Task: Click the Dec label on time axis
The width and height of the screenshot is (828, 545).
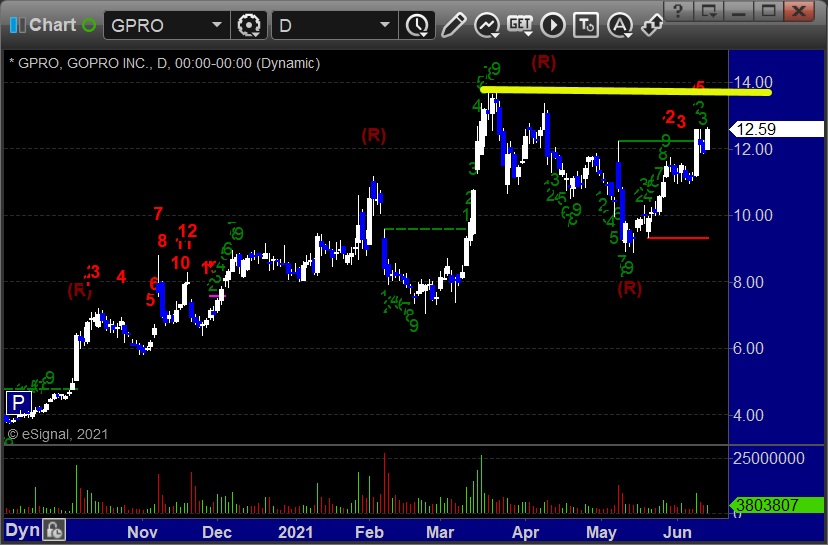Action: pos(217,532)
